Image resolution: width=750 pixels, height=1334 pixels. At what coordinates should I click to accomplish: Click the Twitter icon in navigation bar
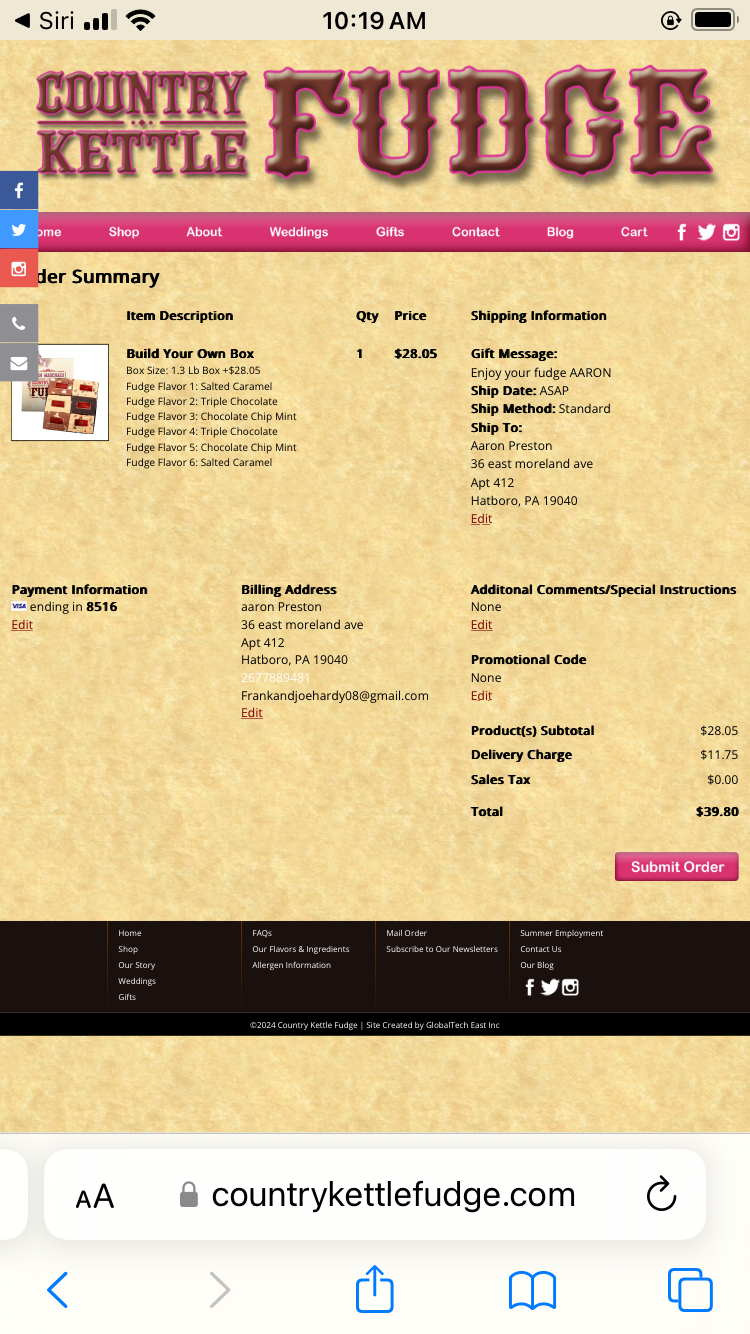(x=706, y=232)
